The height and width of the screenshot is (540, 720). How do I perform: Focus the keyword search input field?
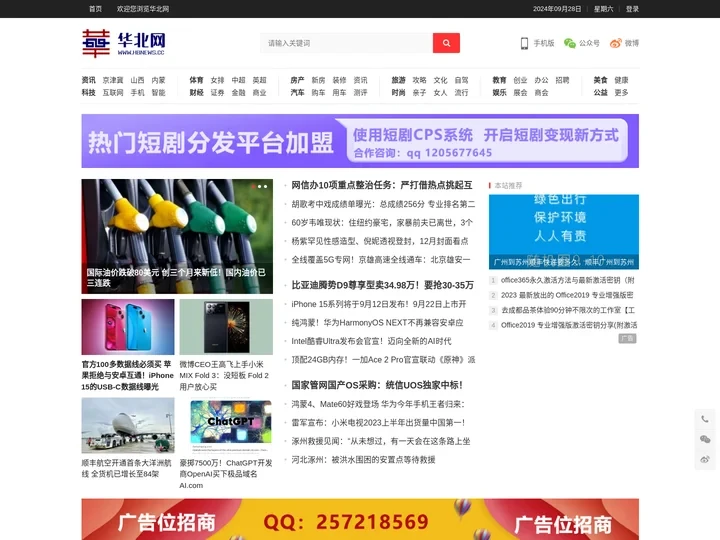click(x=347, y=43)
